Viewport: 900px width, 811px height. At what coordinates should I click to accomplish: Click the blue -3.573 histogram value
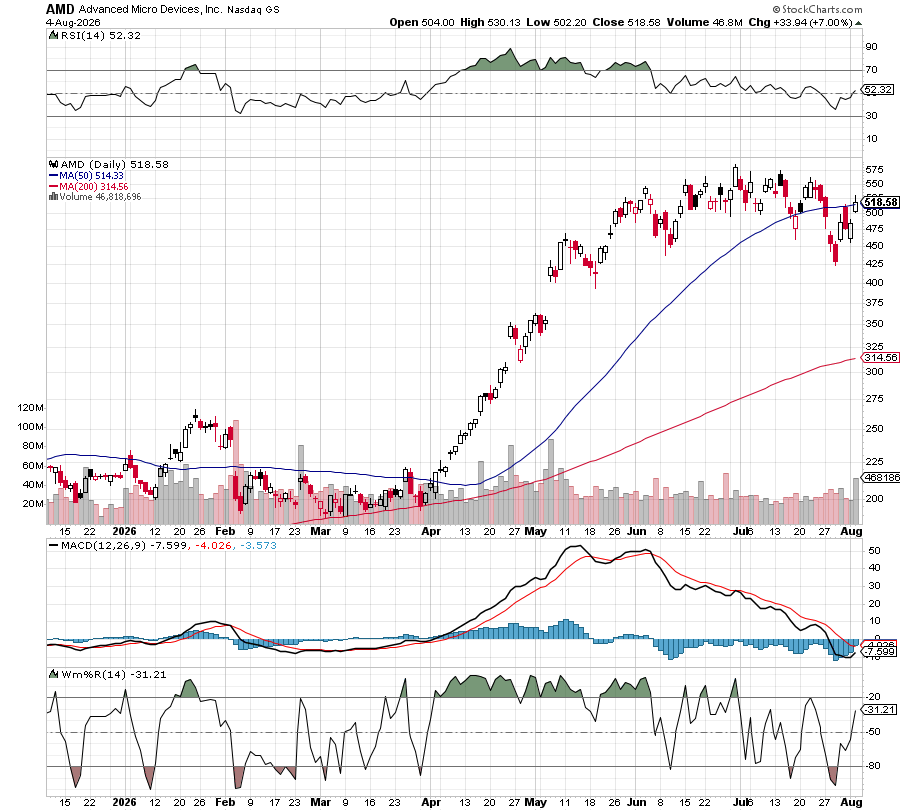coord(258,545)
